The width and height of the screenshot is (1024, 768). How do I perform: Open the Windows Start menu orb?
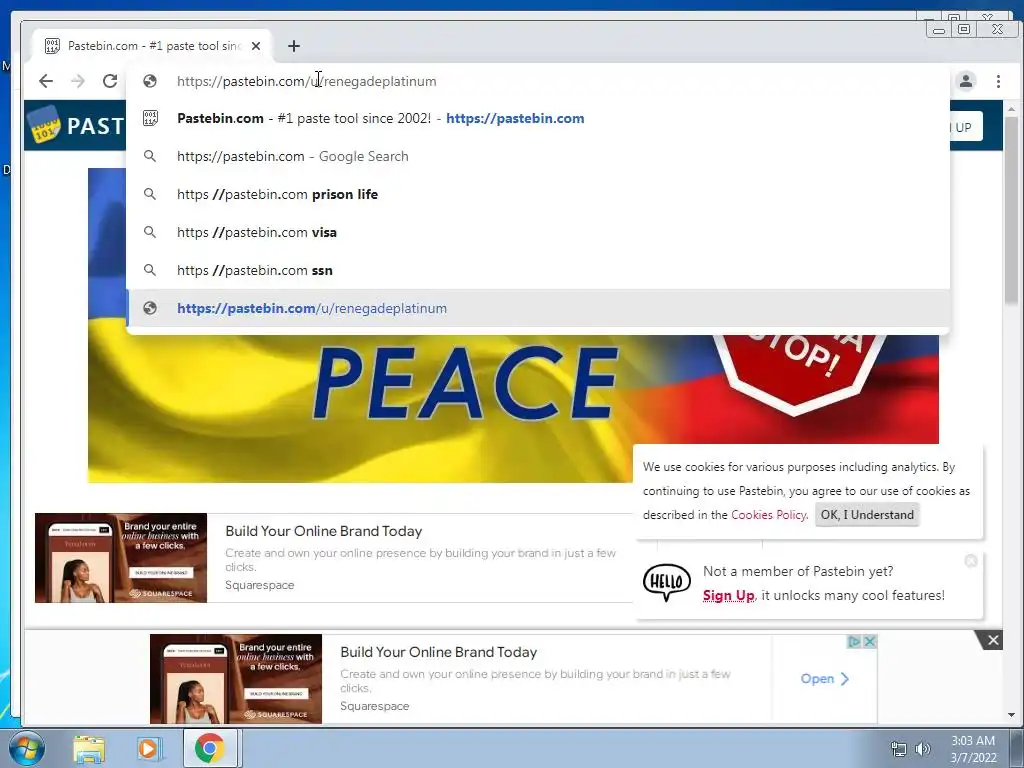pos(26,748)
